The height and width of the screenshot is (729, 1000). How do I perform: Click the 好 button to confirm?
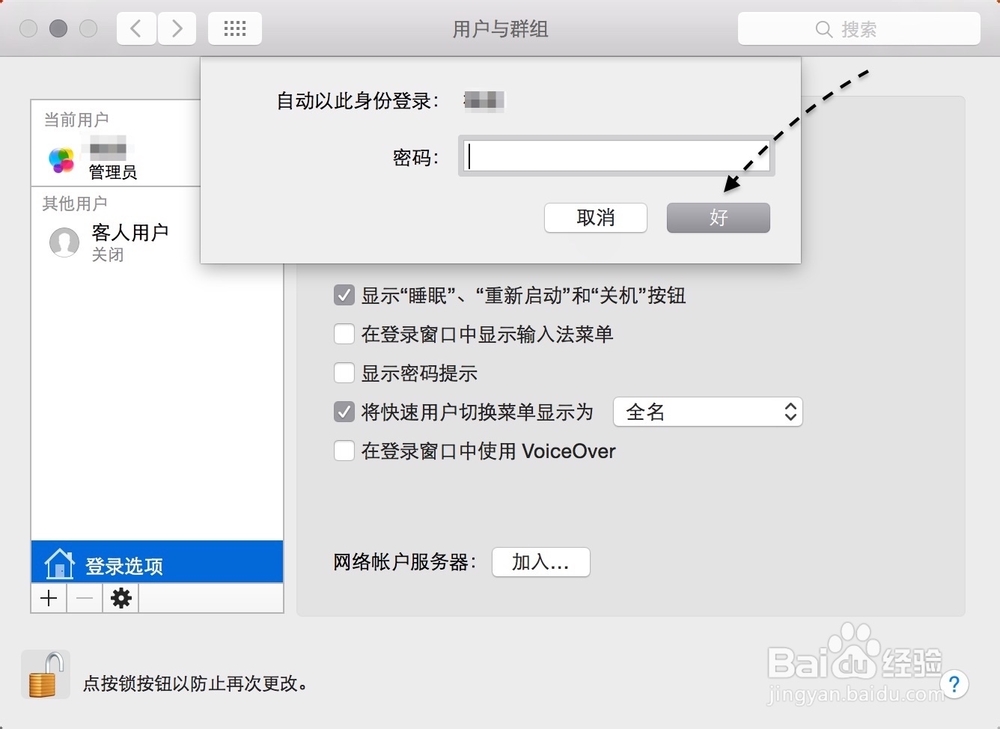[718, 217]
